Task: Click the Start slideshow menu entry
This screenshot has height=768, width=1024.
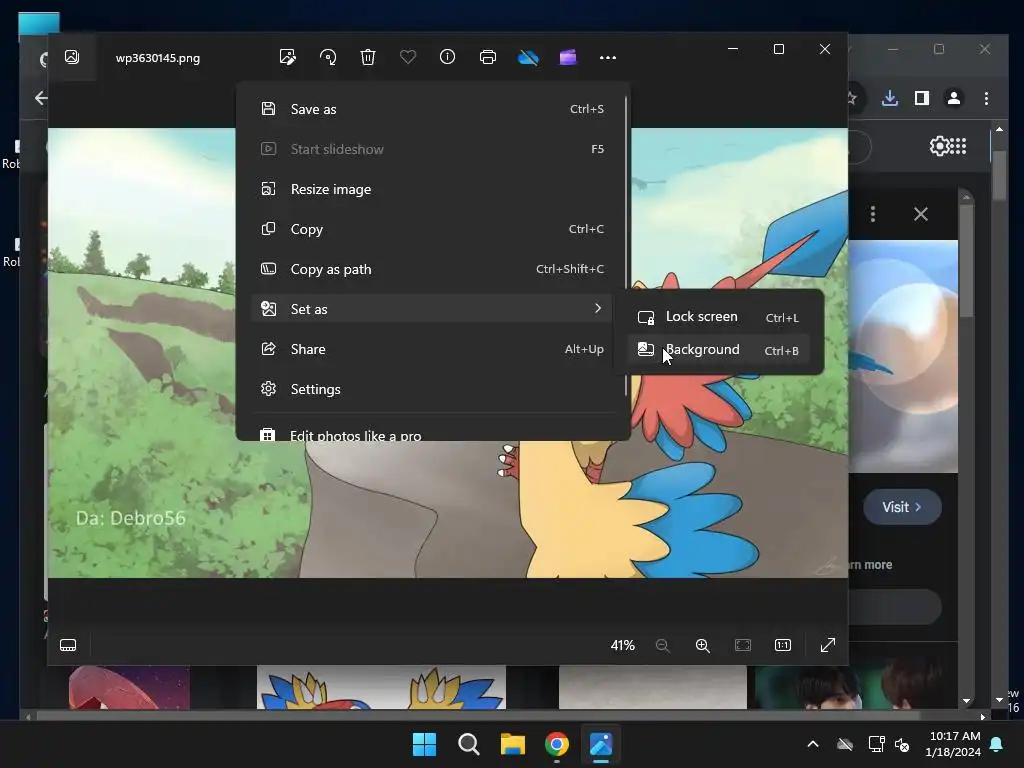Action: click(x=431, y=149)
